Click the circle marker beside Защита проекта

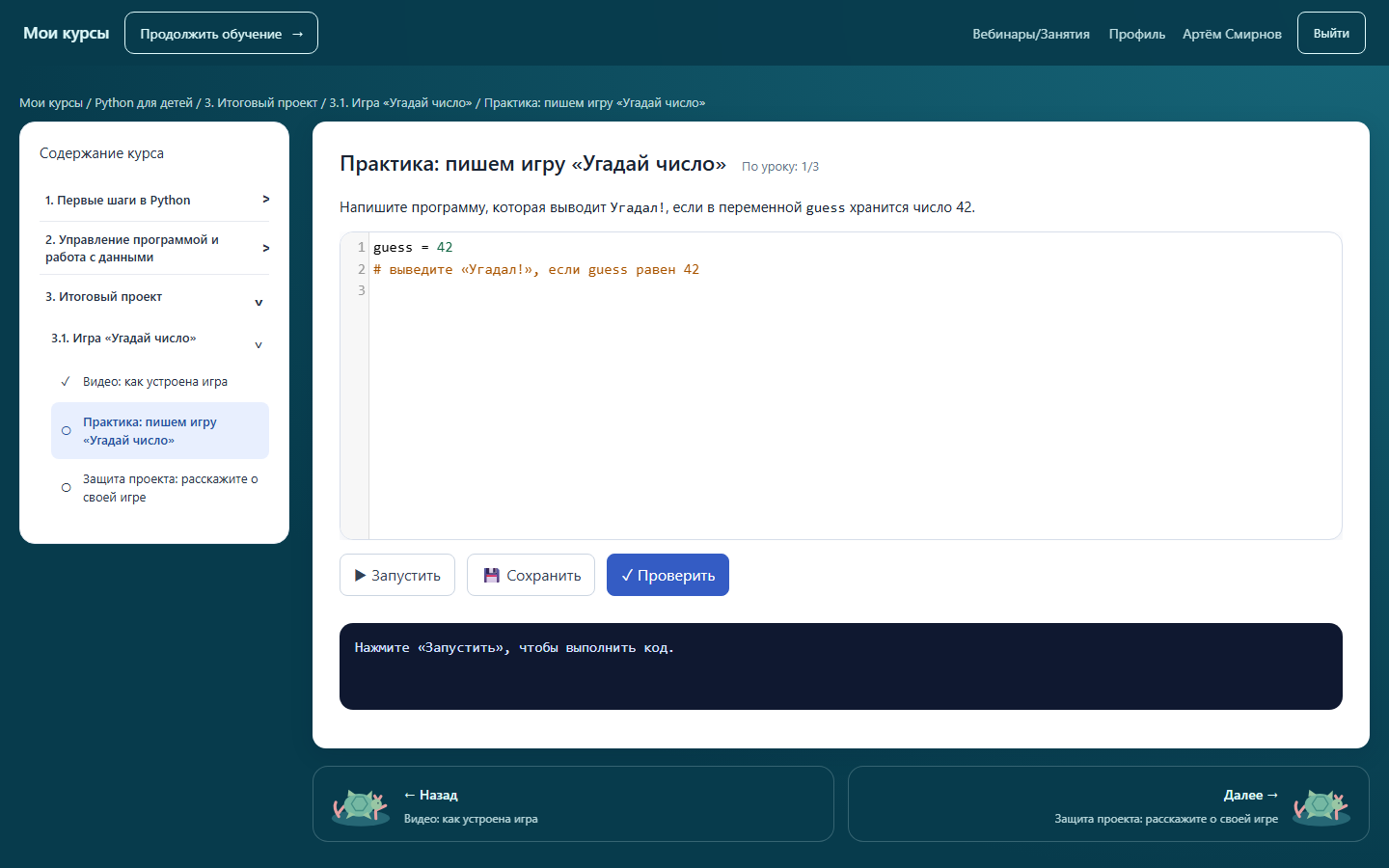[67, 488]
